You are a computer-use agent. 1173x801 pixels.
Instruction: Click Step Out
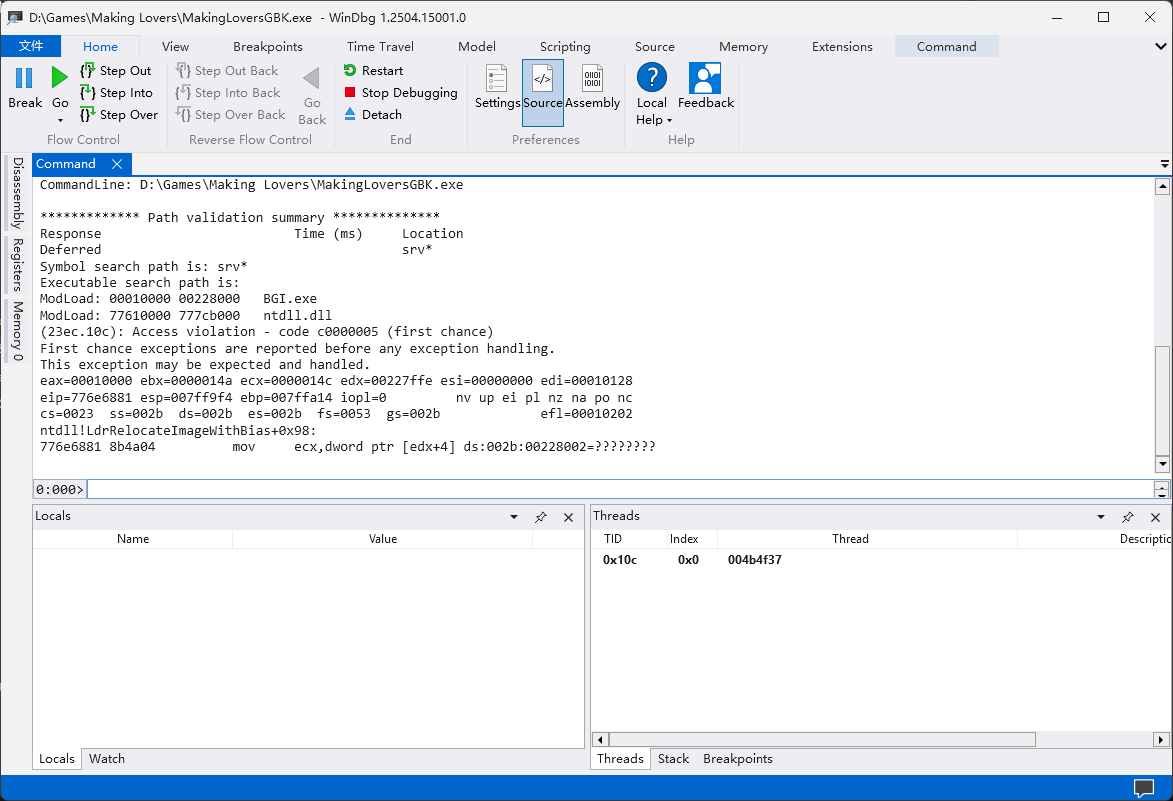click(116, 70)
